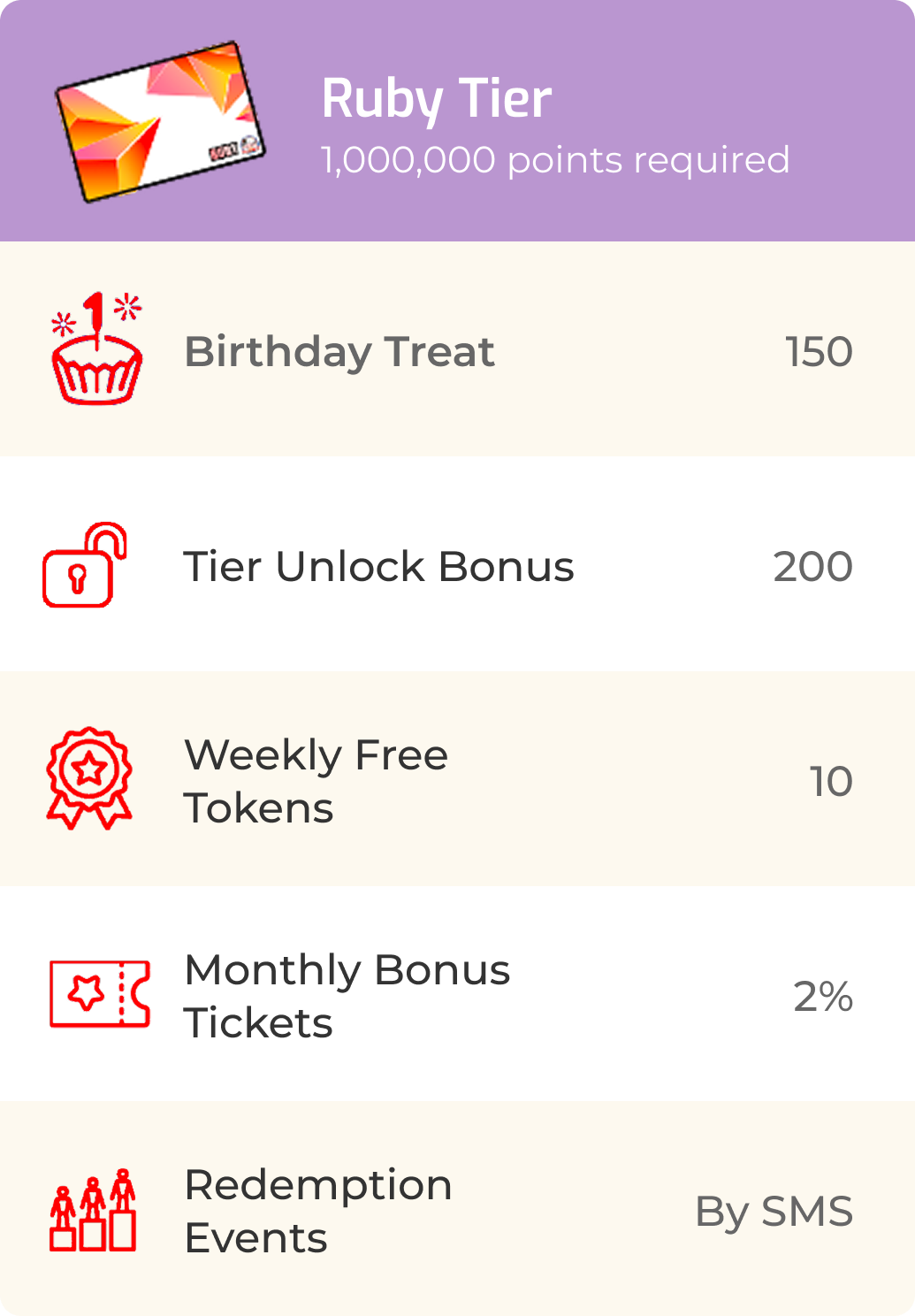Viewport: 915px width, 1316px height.
Task: Click the Birthday Treat value 150
Action: pos(819,351)
